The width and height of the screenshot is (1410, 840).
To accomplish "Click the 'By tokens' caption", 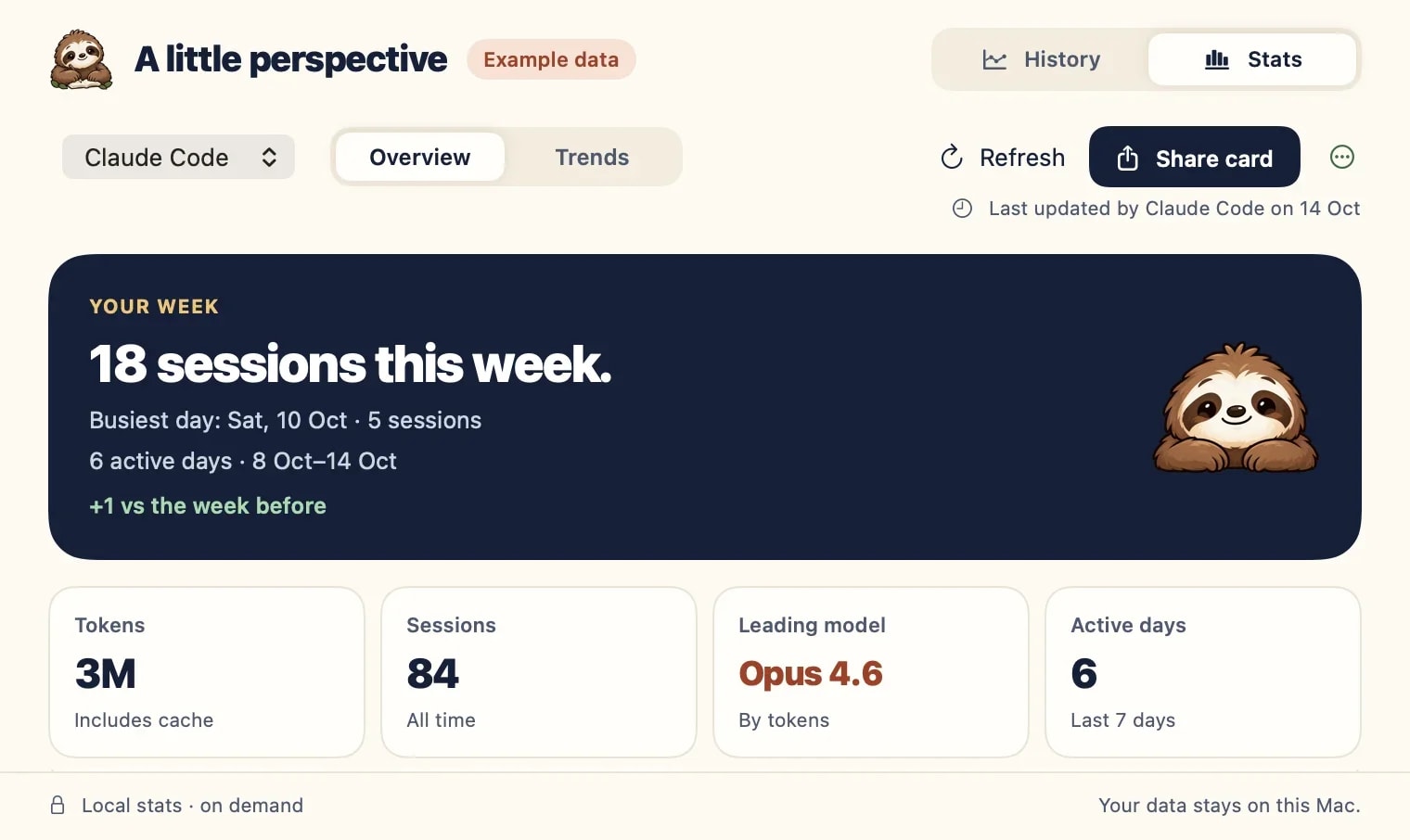I will (784, 720).
